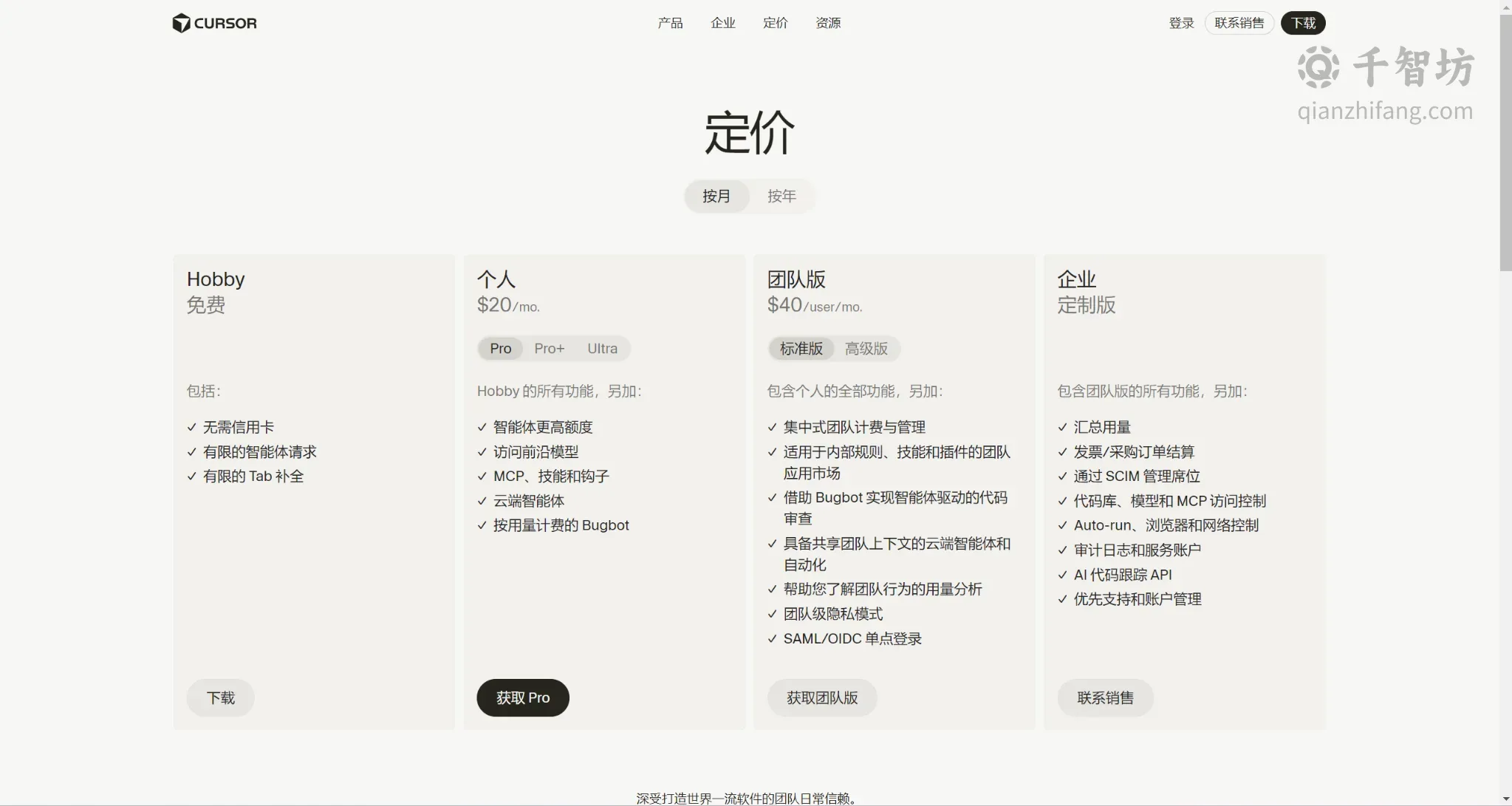Click 联系销售 in the 企业 card

tap(1105, 697)
